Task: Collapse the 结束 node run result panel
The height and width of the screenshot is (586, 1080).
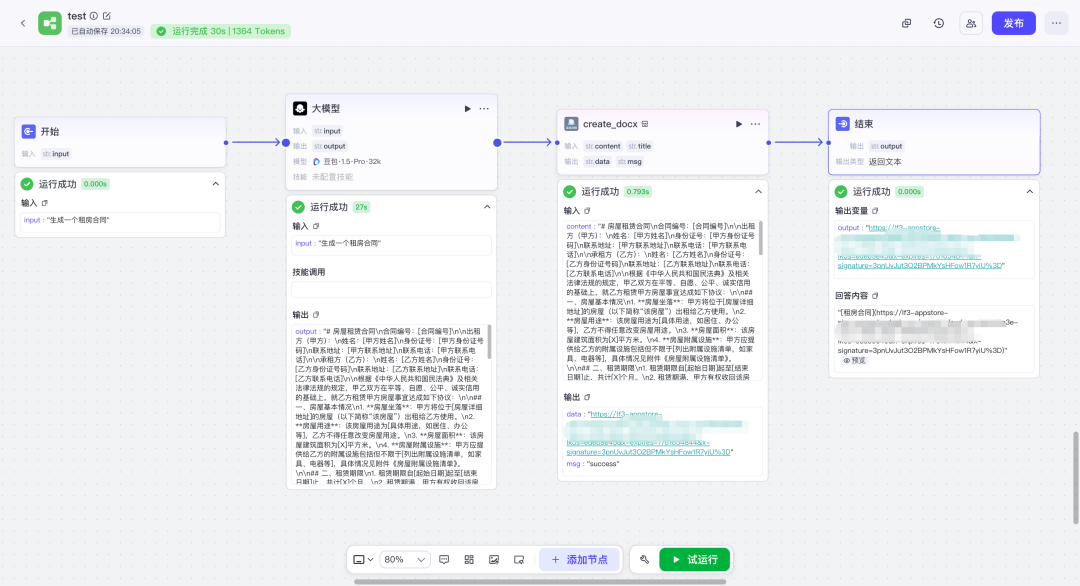Action: pyautogui.click(x=1029, y=191)
